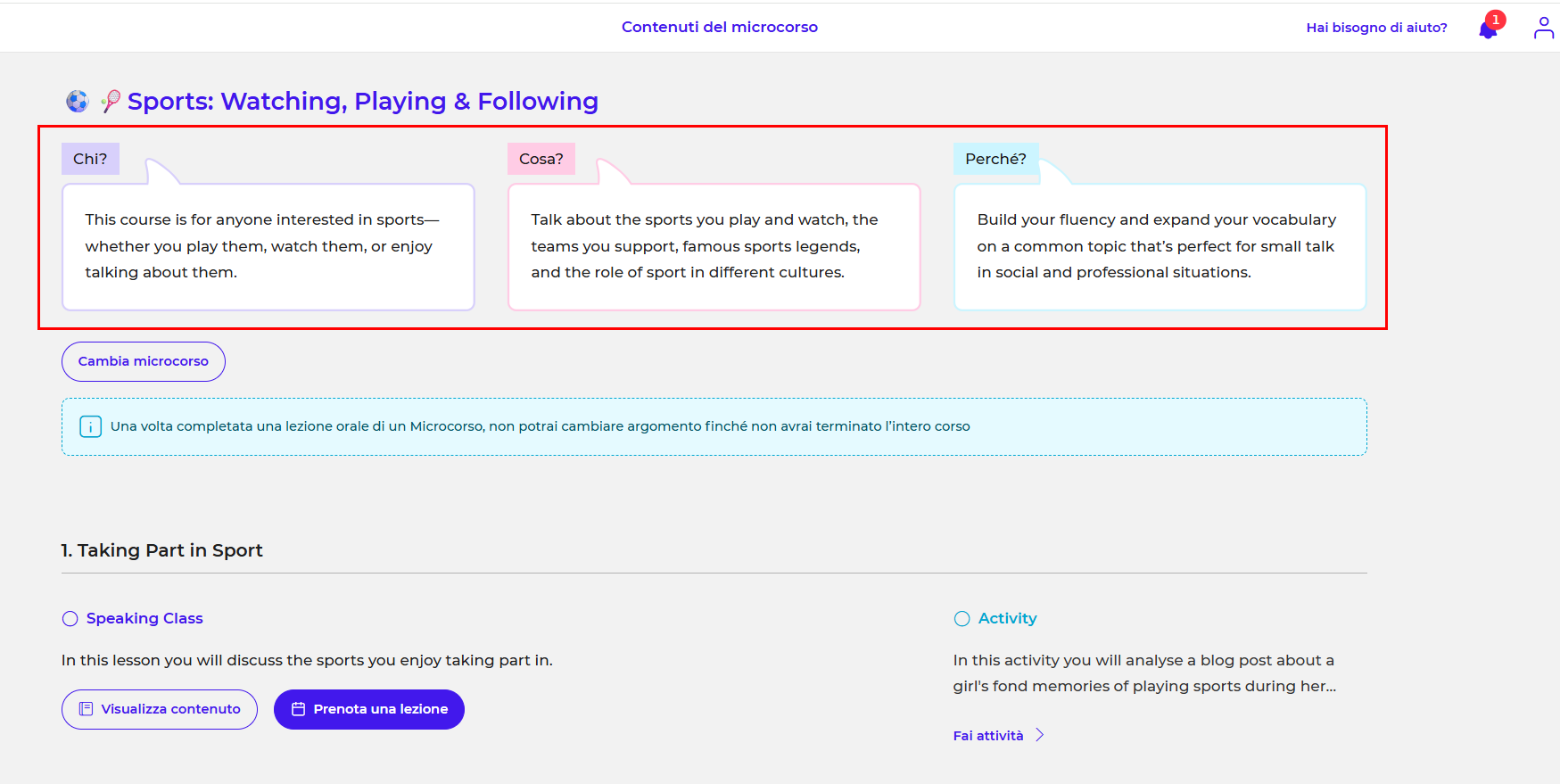The width and height of the screenshot is (1560, 784).
Task: Select the Speaking Class circle indicator
Action: click(70, 619)
